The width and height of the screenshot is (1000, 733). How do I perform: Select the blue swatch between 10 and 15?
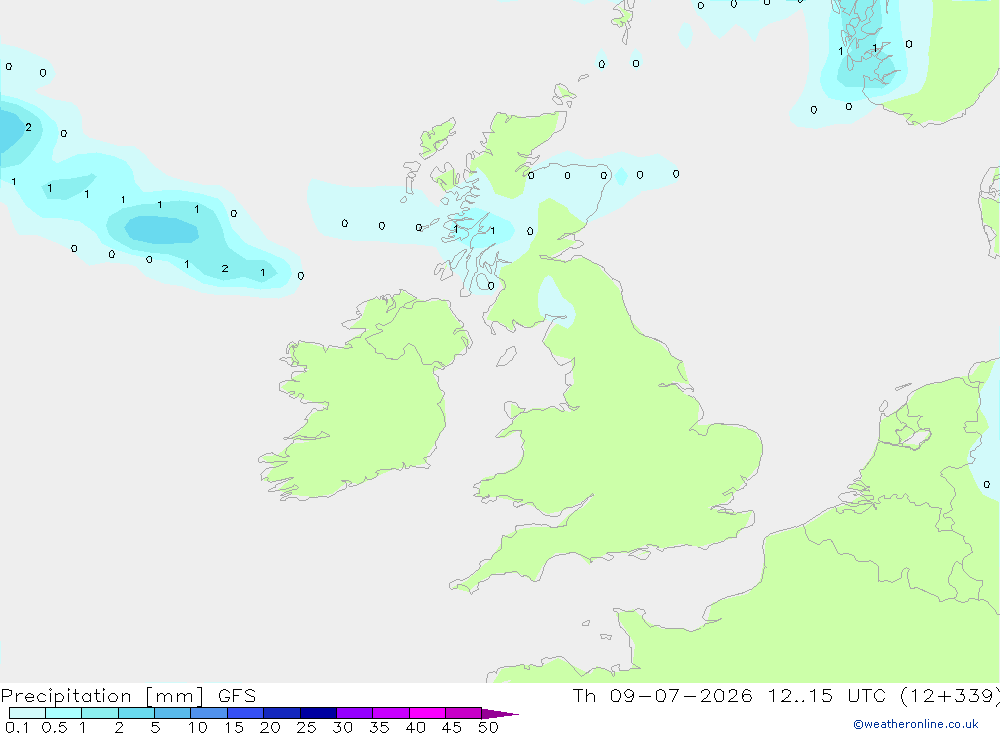(x=209, y=713)
